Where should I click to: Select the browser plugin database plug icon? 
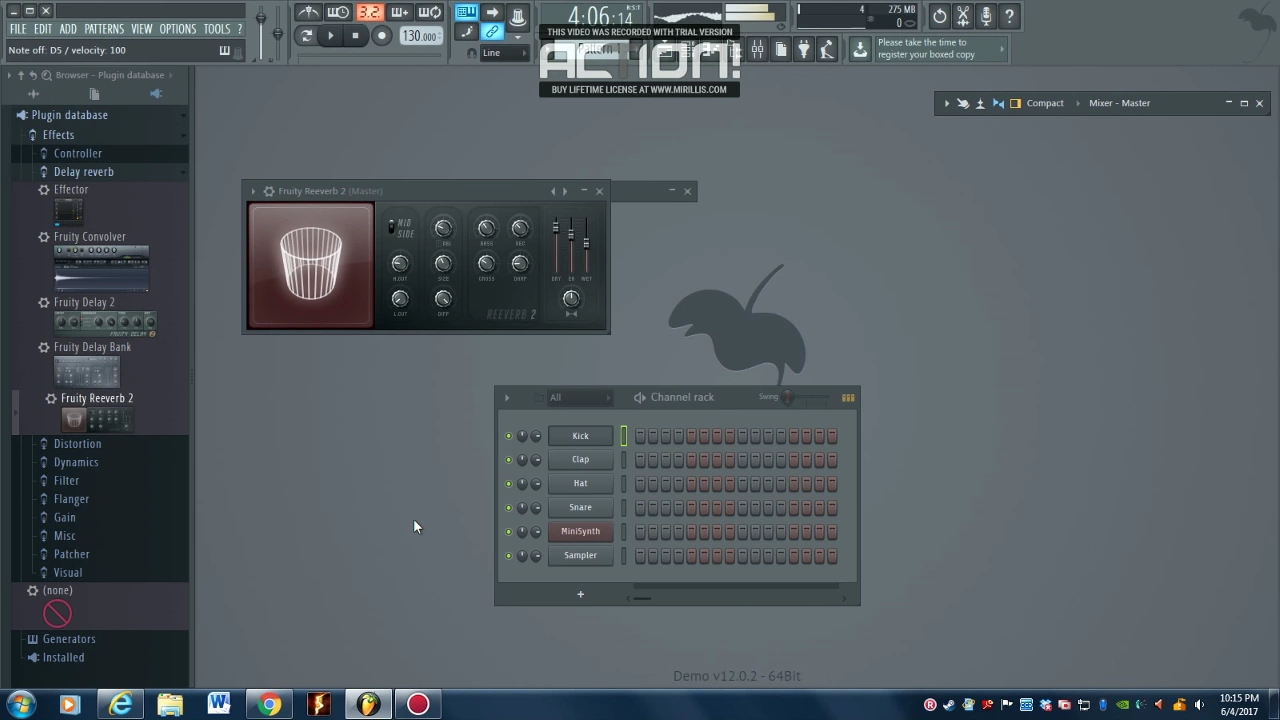pos(156,94)
